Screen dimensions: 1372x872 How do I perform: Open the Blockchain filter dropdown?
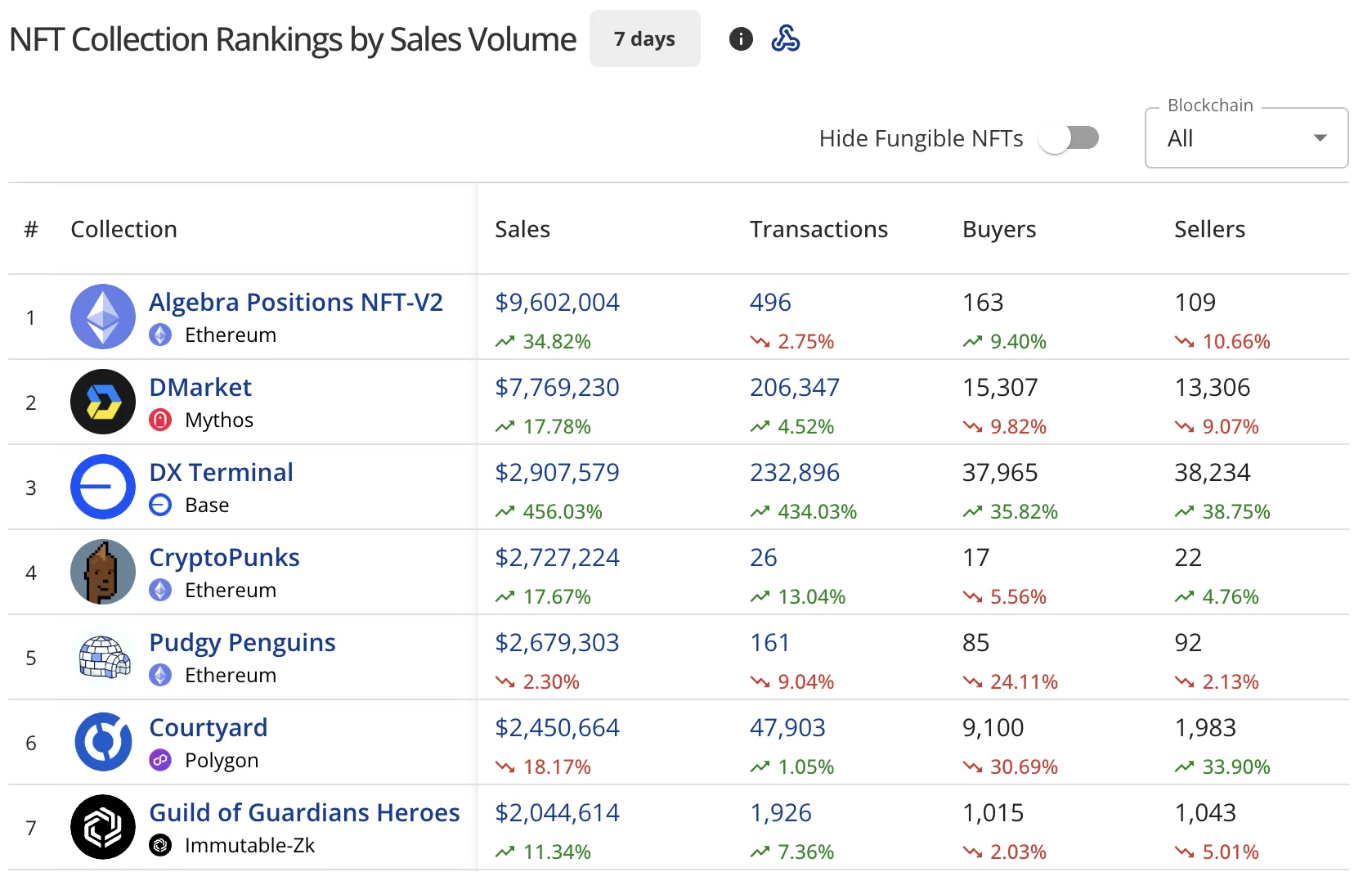tap(1244, 137)
